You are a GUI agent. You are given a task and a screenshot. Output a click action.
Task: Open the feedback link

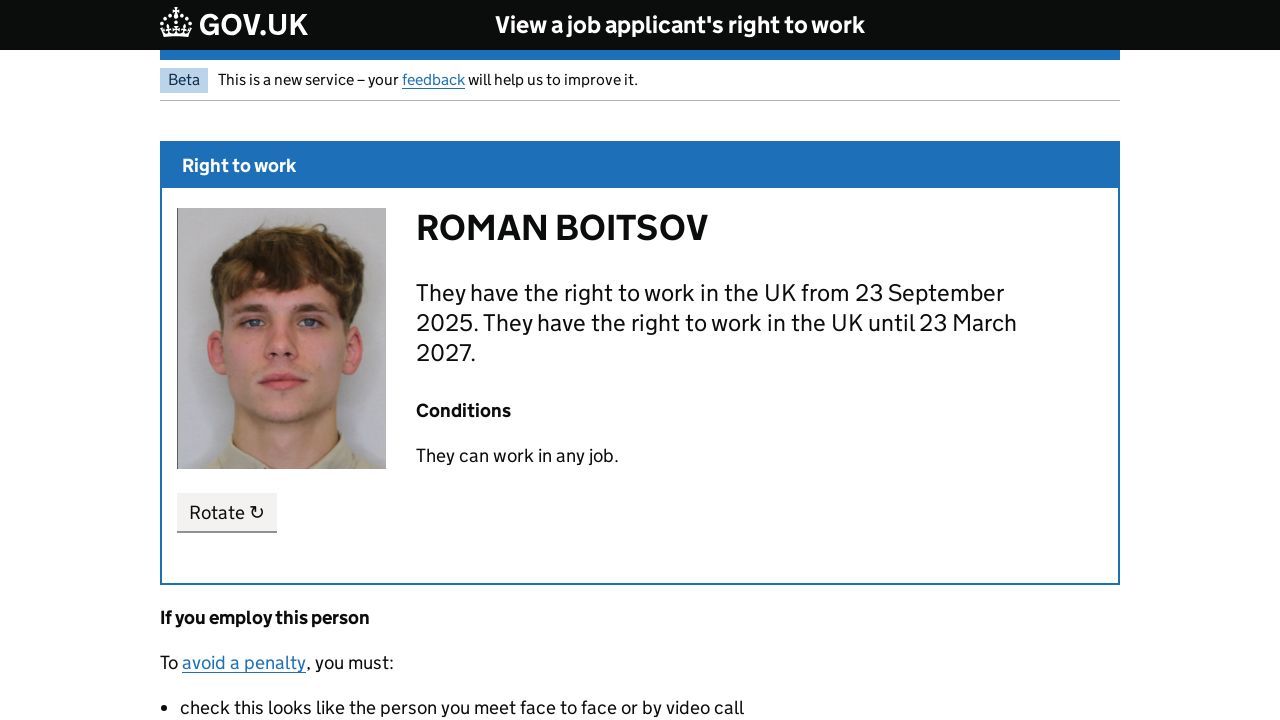coord(433,80)
